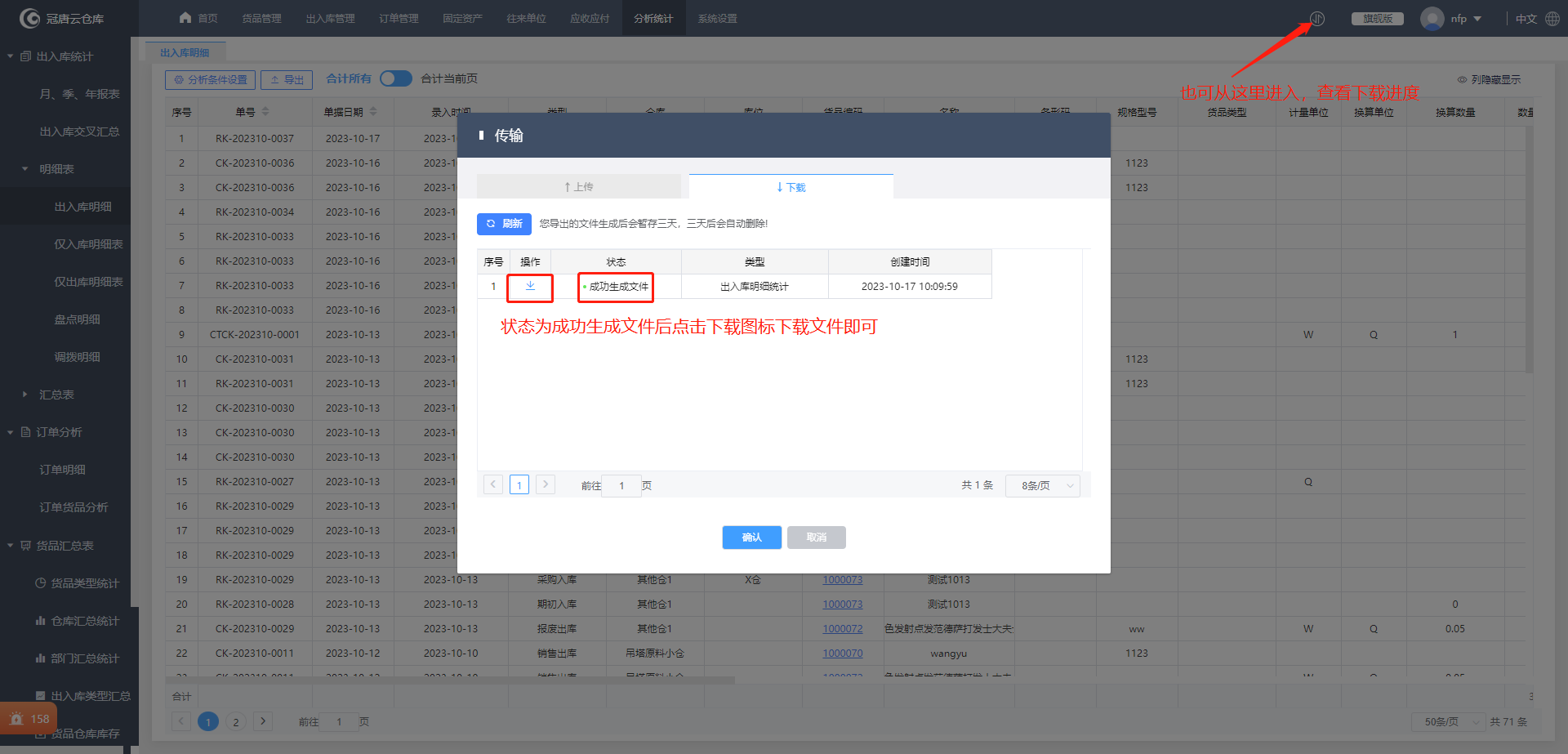Go to the previous page in transfer dialog
Screen dimensions: 1568x754
(x=493, y=484)
